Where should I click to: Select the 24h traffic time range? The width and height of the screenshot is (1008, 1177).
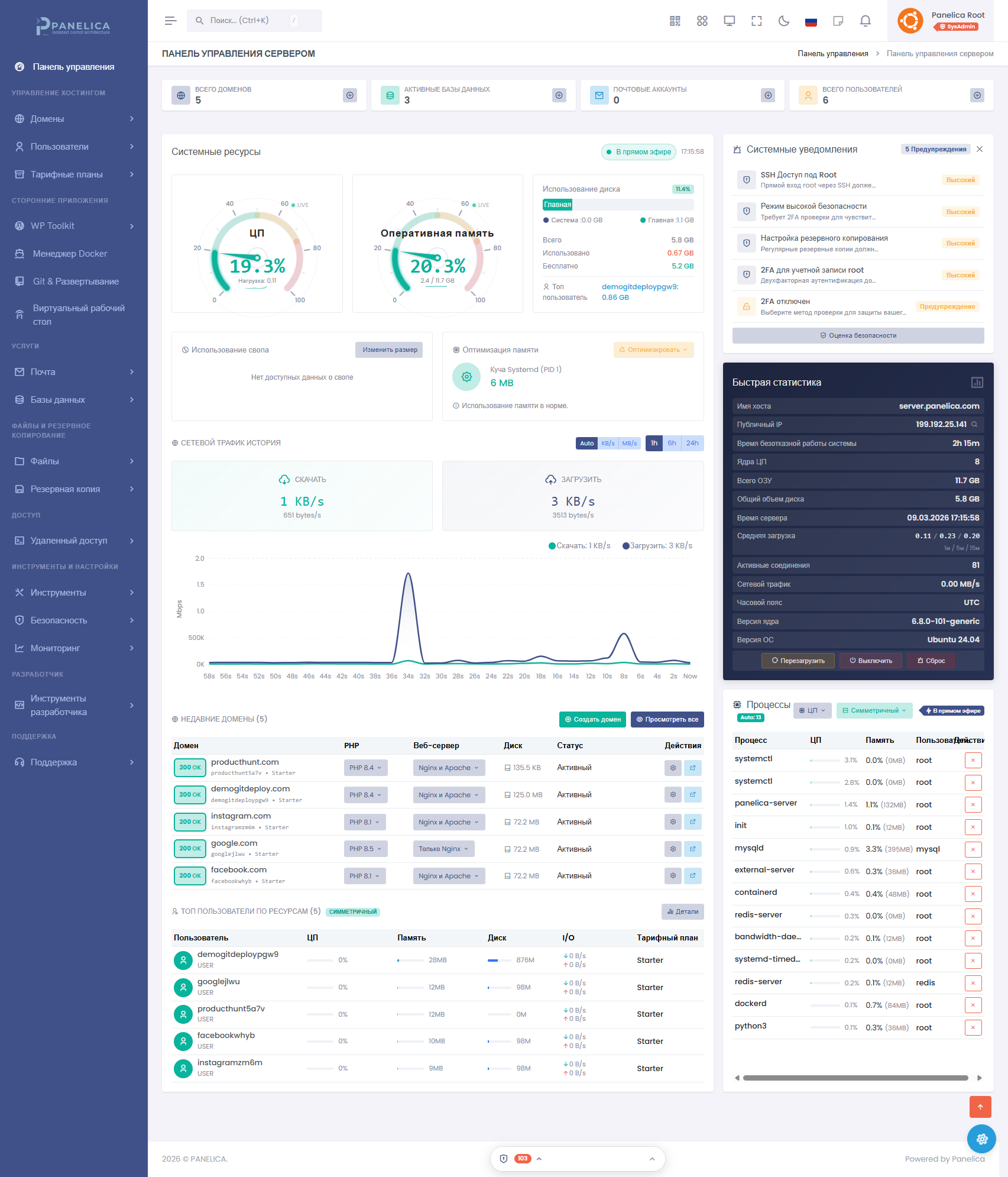point(692,442)
